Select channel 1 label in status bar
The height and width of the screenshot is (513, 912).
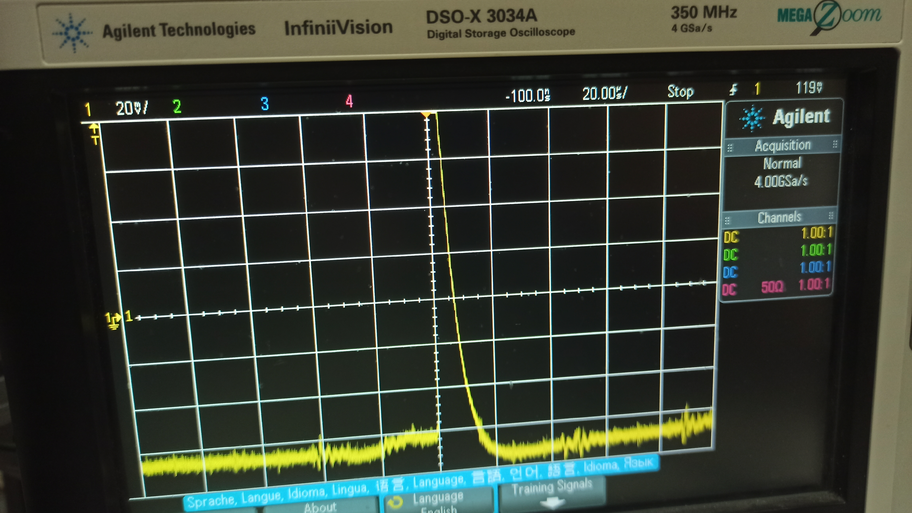(88, 109)
